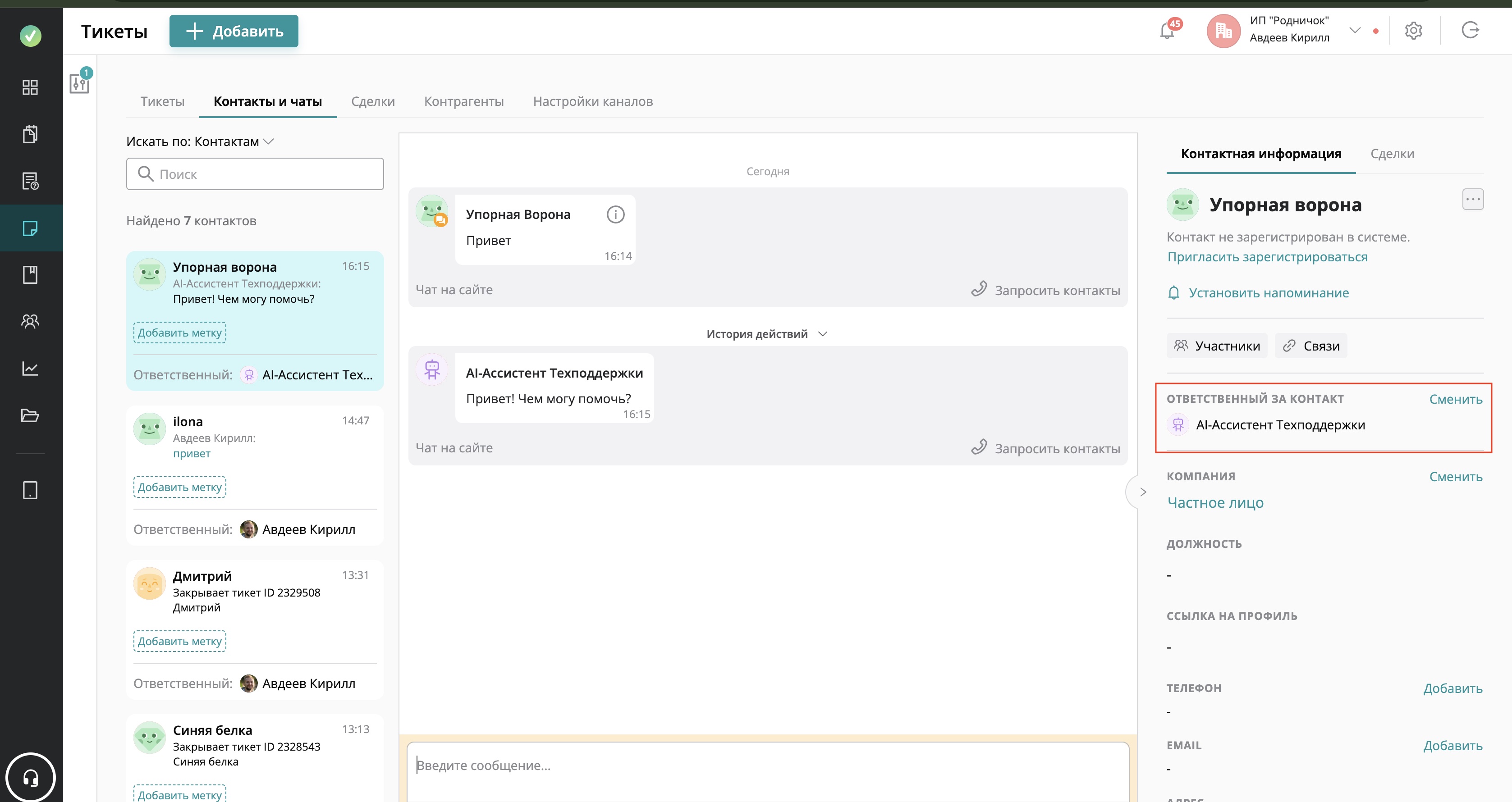Open the ИП Родничок account dropdown
Screen dimensions: 1512x802
[1354, 30]
